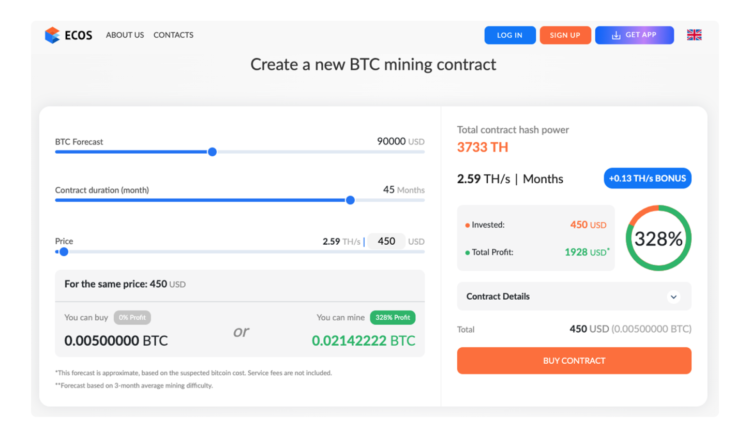The height and width of the screenshot is (430, 750).
Task: Click the Get App button
Action: 634,35
